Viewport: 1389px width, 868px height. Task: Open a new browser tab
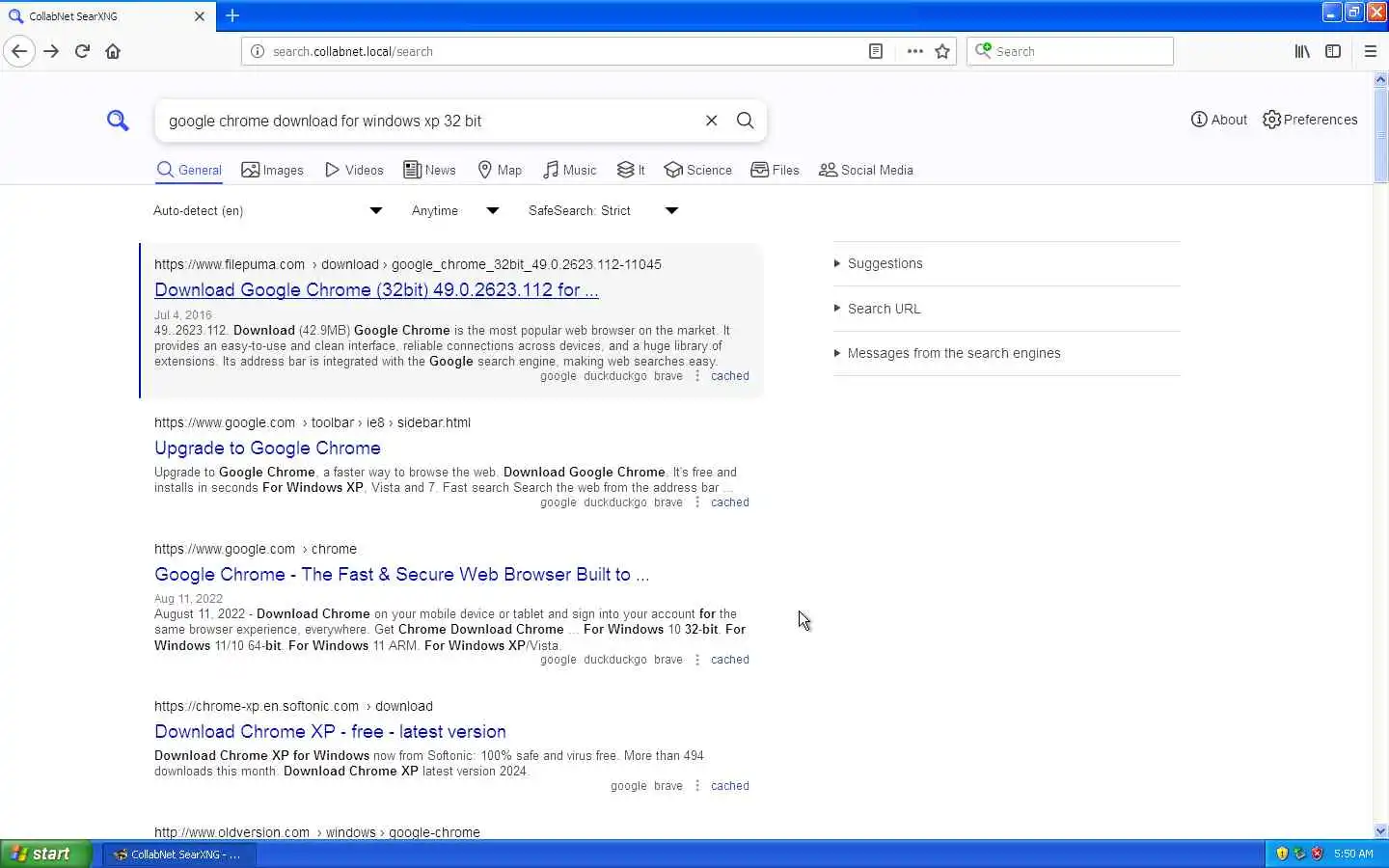click(x=232, y=15)
